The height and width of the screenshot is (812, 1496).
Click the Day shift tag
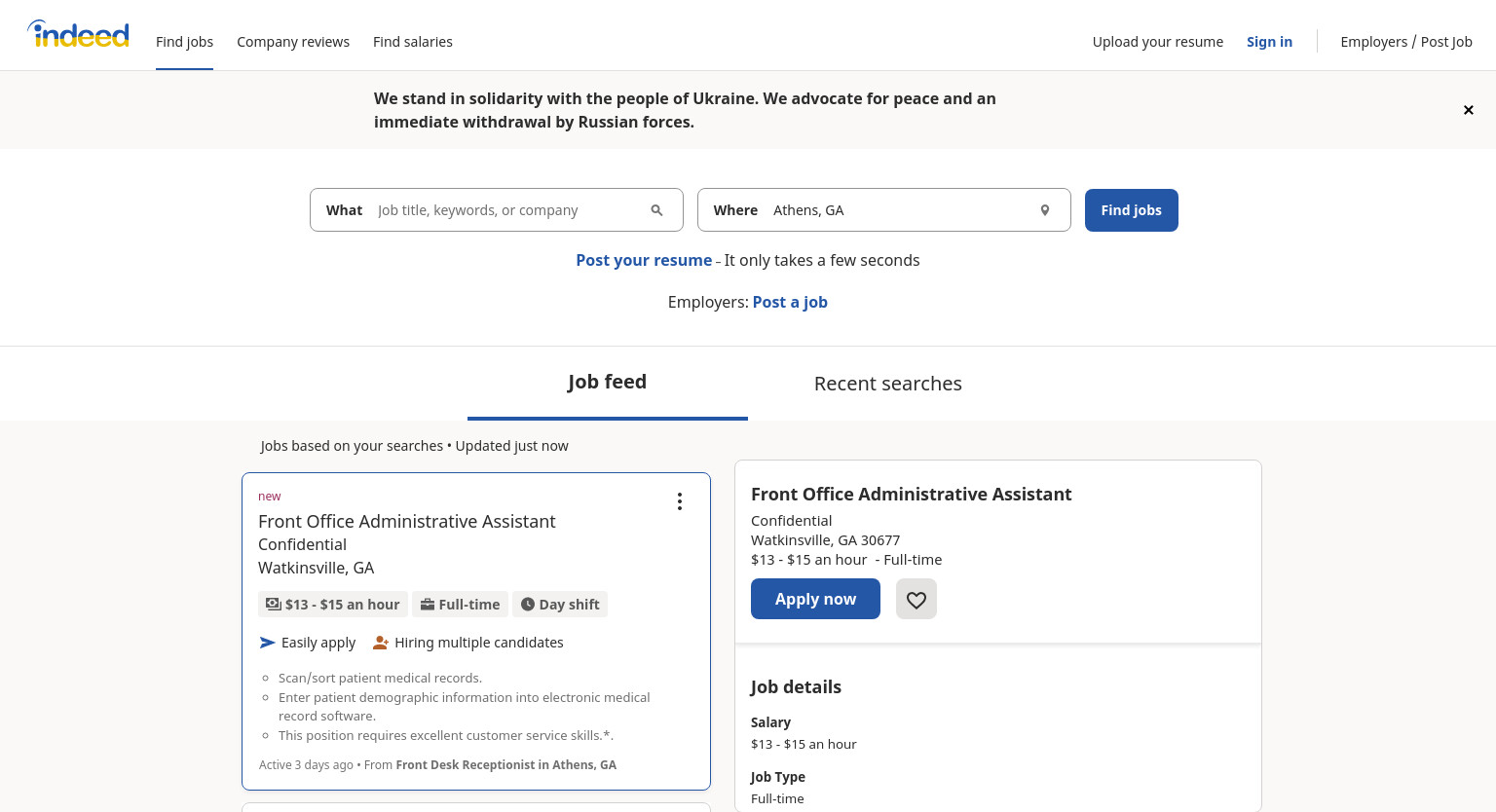560,605
